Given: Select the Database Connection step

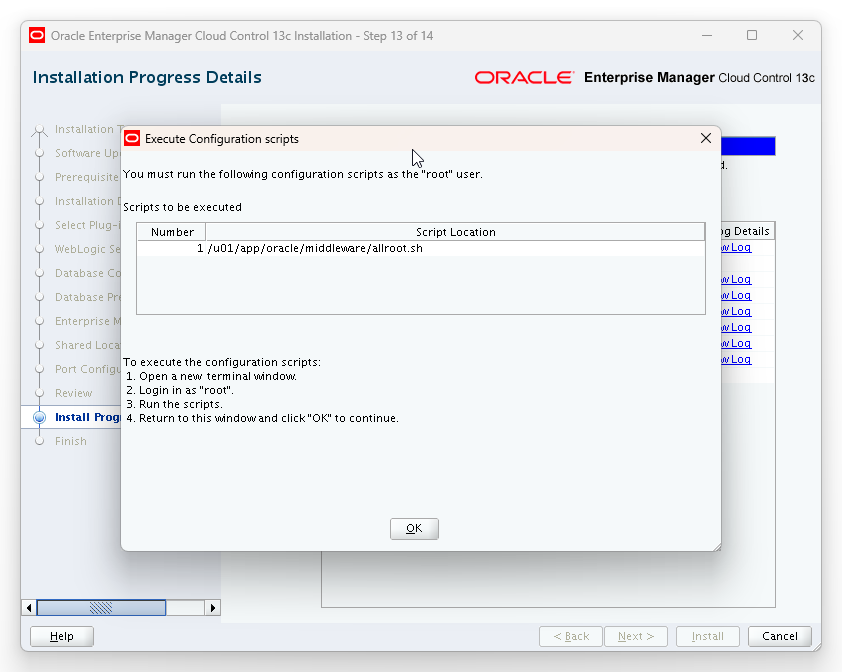Looking at the screenshot, I should point(88,273).
